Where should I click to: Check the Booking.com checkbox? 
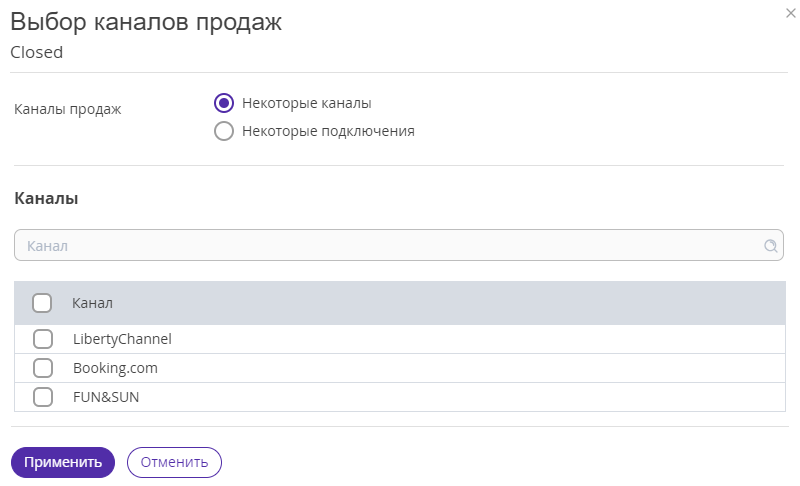[43, 368]
